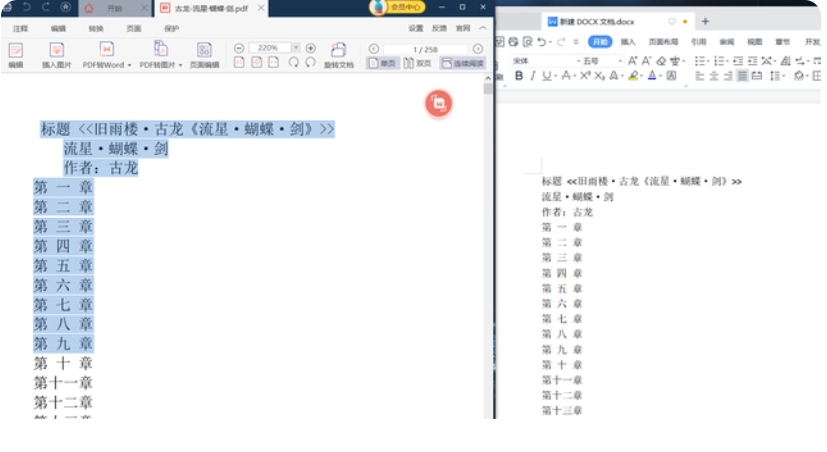Switch to the 插入 ribbon tab
The height and width of the screenshot is (452, 827).
627,42
